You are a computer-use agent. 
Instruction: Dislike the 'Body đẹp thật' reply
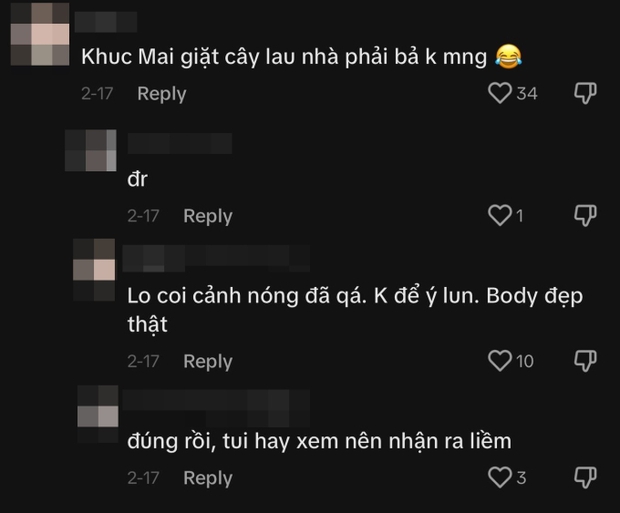[585, 361]
